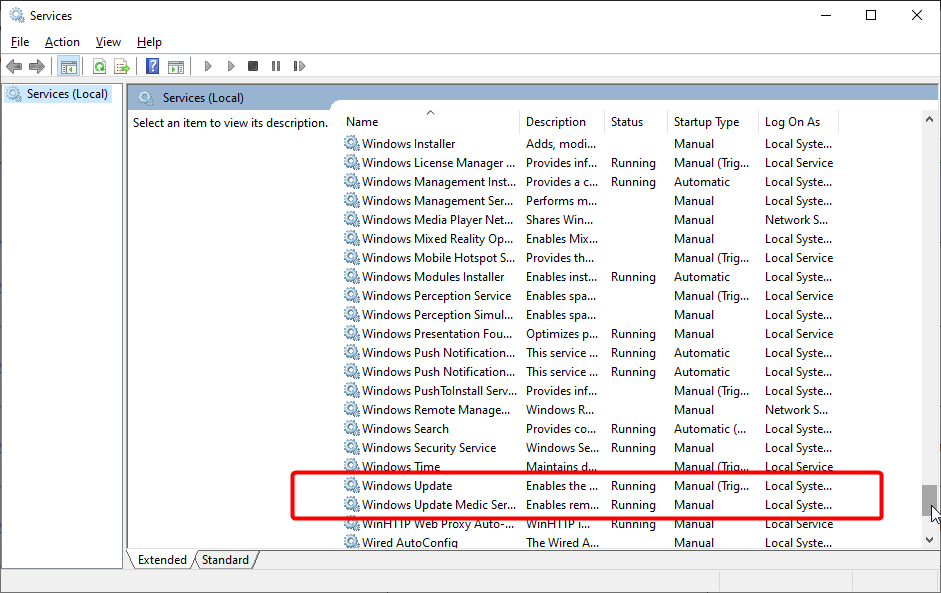The height and width of the screenshot is (593, 941).
Task: Open the View menu
Action: pyautogui.click(x=108, y=42)
